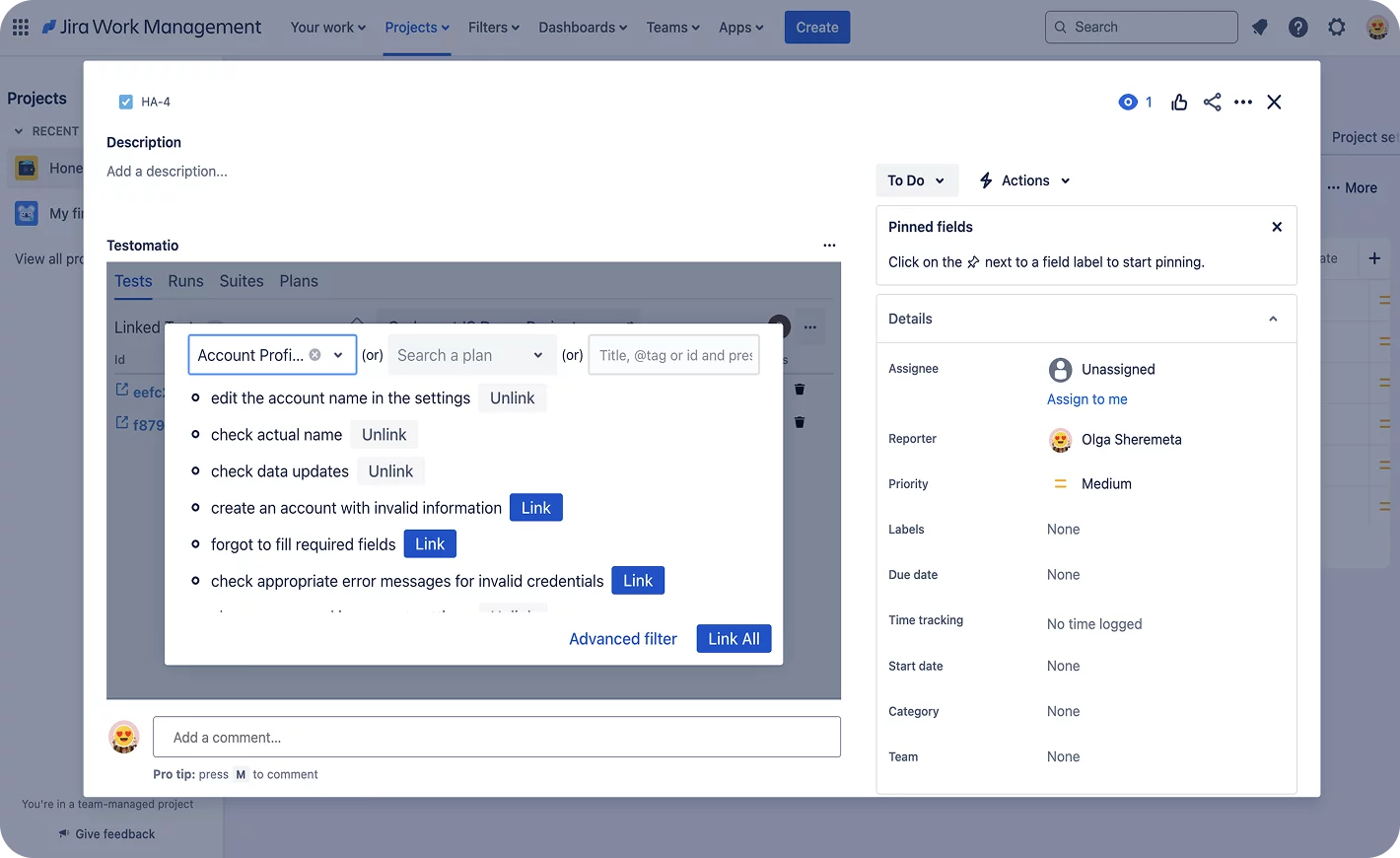Viewport: 1400px width, 858px height.
Task: Open the help question mark icon
Action: tap(1298, 28)
